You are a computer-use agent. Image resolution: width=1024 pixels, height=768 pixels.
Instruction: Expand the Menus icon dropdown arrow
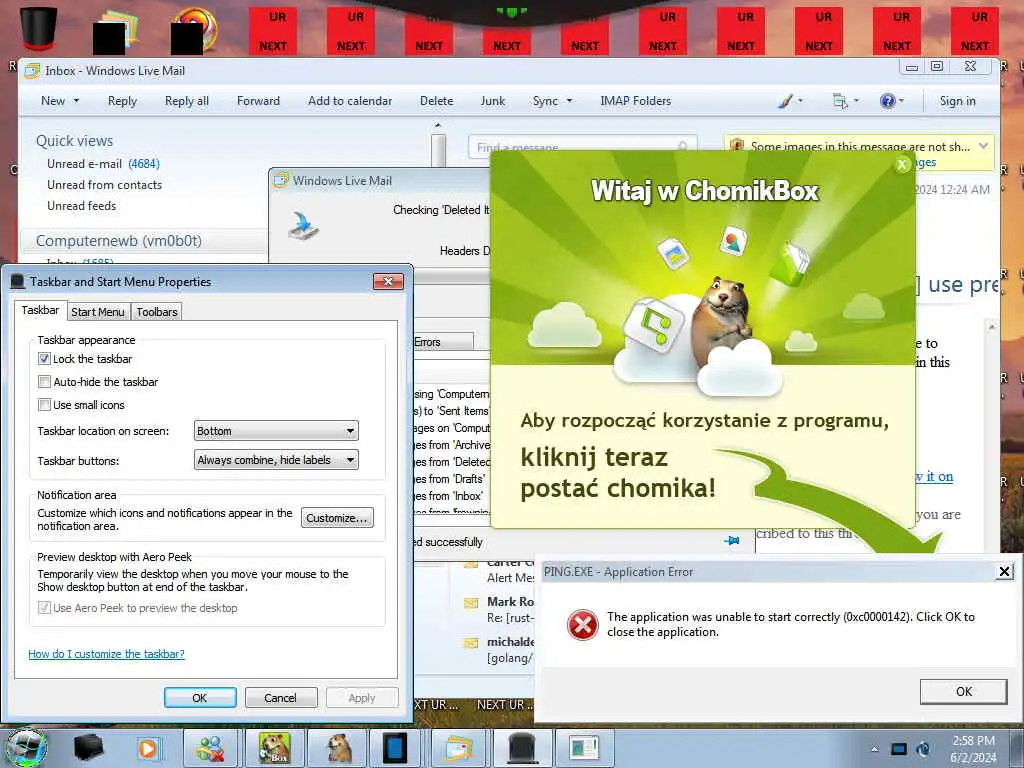click(856, 101)
